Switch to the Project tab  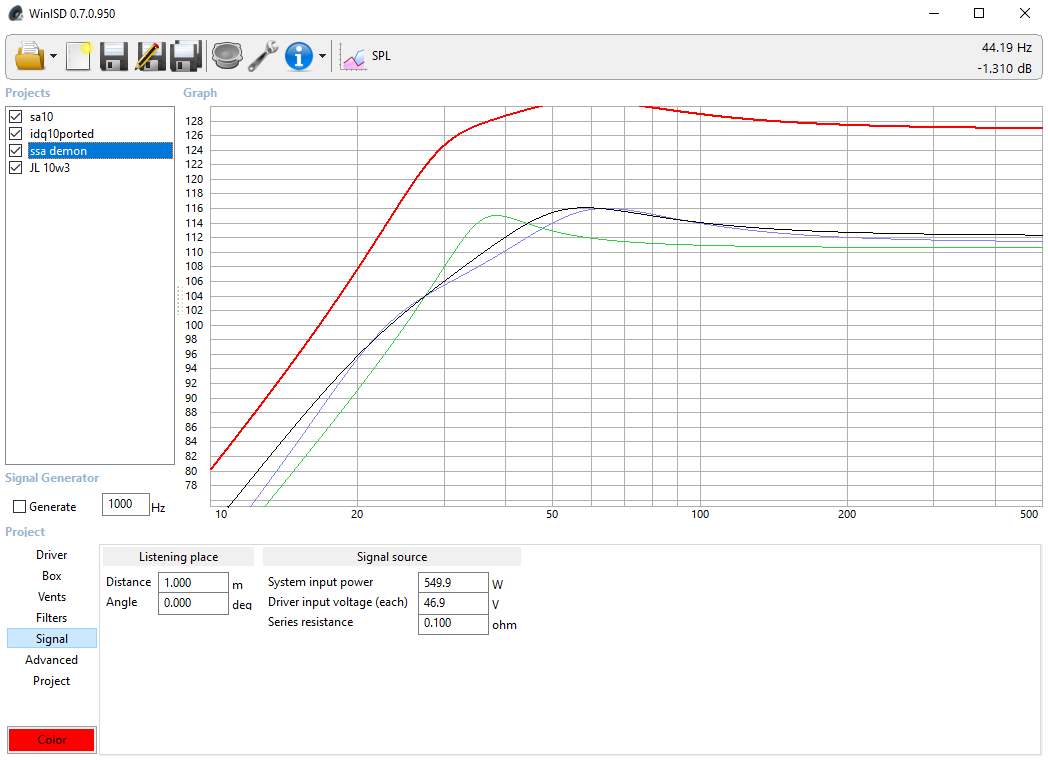pyautogui.click(x=51, y=680)
